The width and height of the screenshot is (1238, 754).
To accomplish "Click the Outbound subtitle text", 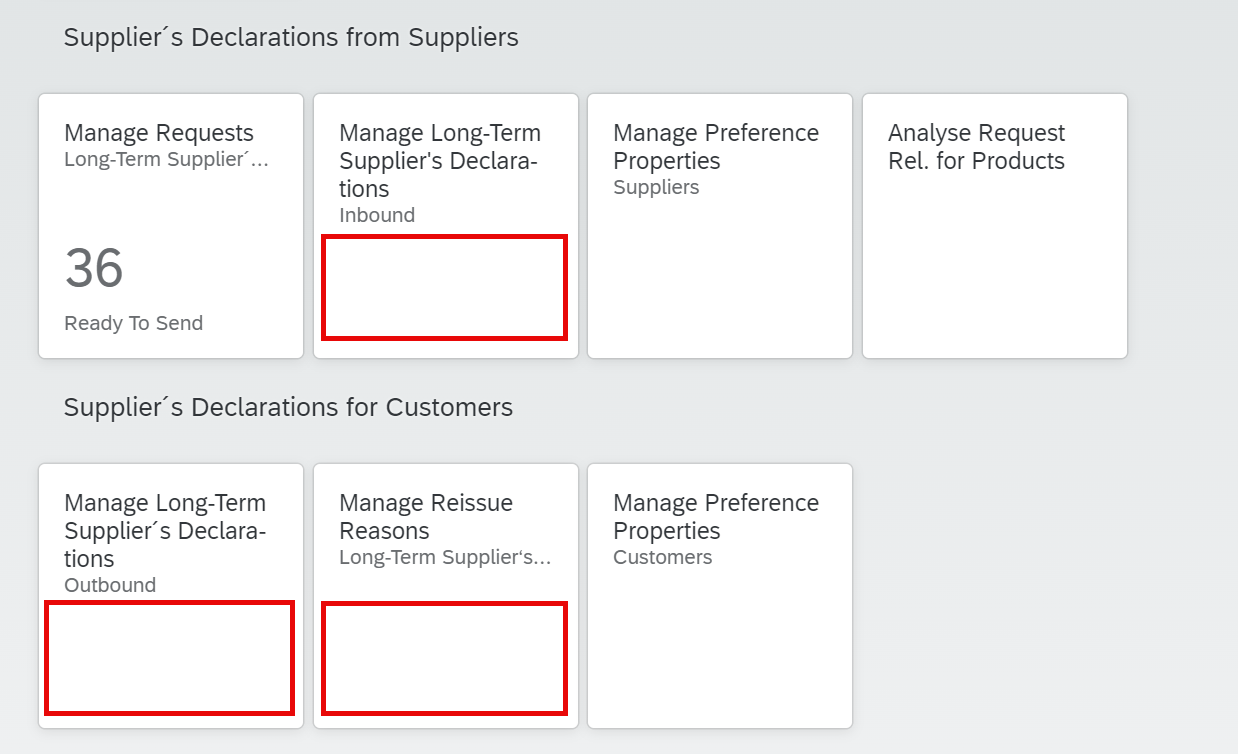I will [x=110, y=585].
